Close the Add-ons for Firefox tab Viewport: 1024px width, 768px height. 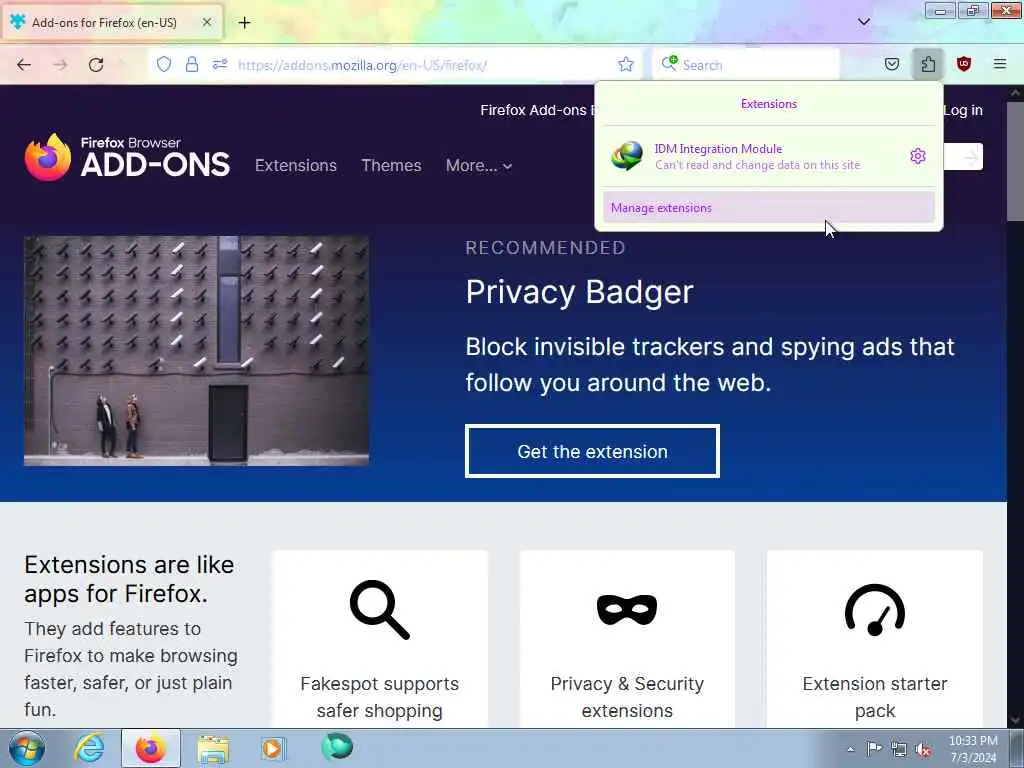click(206, 22)
